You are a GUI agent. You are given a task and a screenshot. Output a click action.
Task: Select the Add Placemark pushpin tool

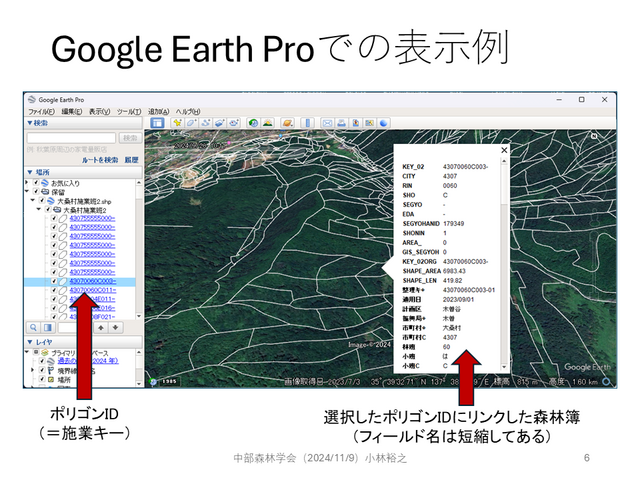177,123
